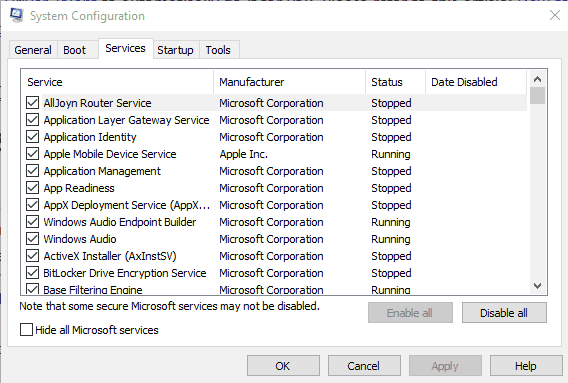
Task: Toggle AppX Deployment Service checkbox
Action: tap(33, 205)
